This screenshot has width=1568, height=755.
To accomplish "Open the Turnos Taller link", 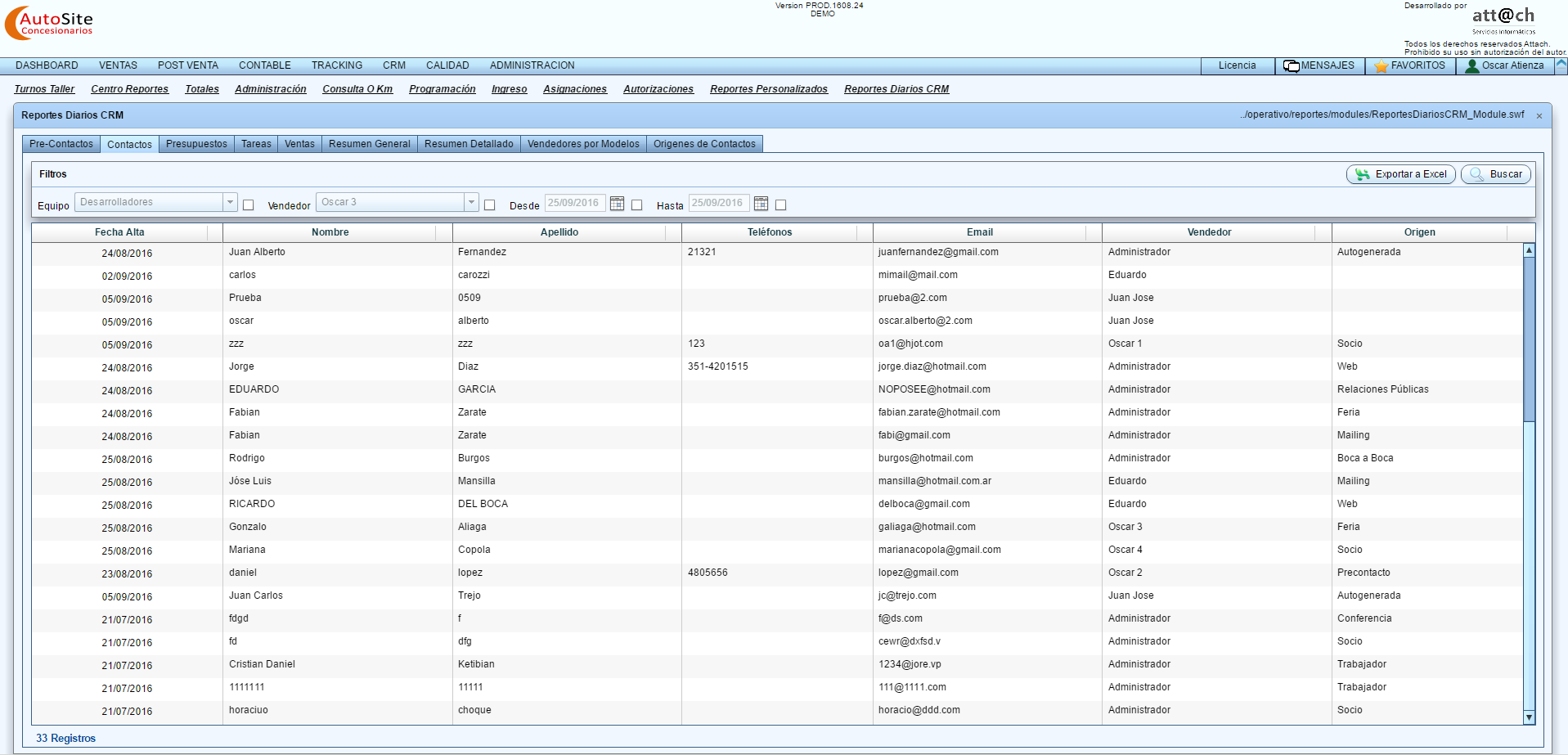I will pyautogui.click(x=44, y=89).
